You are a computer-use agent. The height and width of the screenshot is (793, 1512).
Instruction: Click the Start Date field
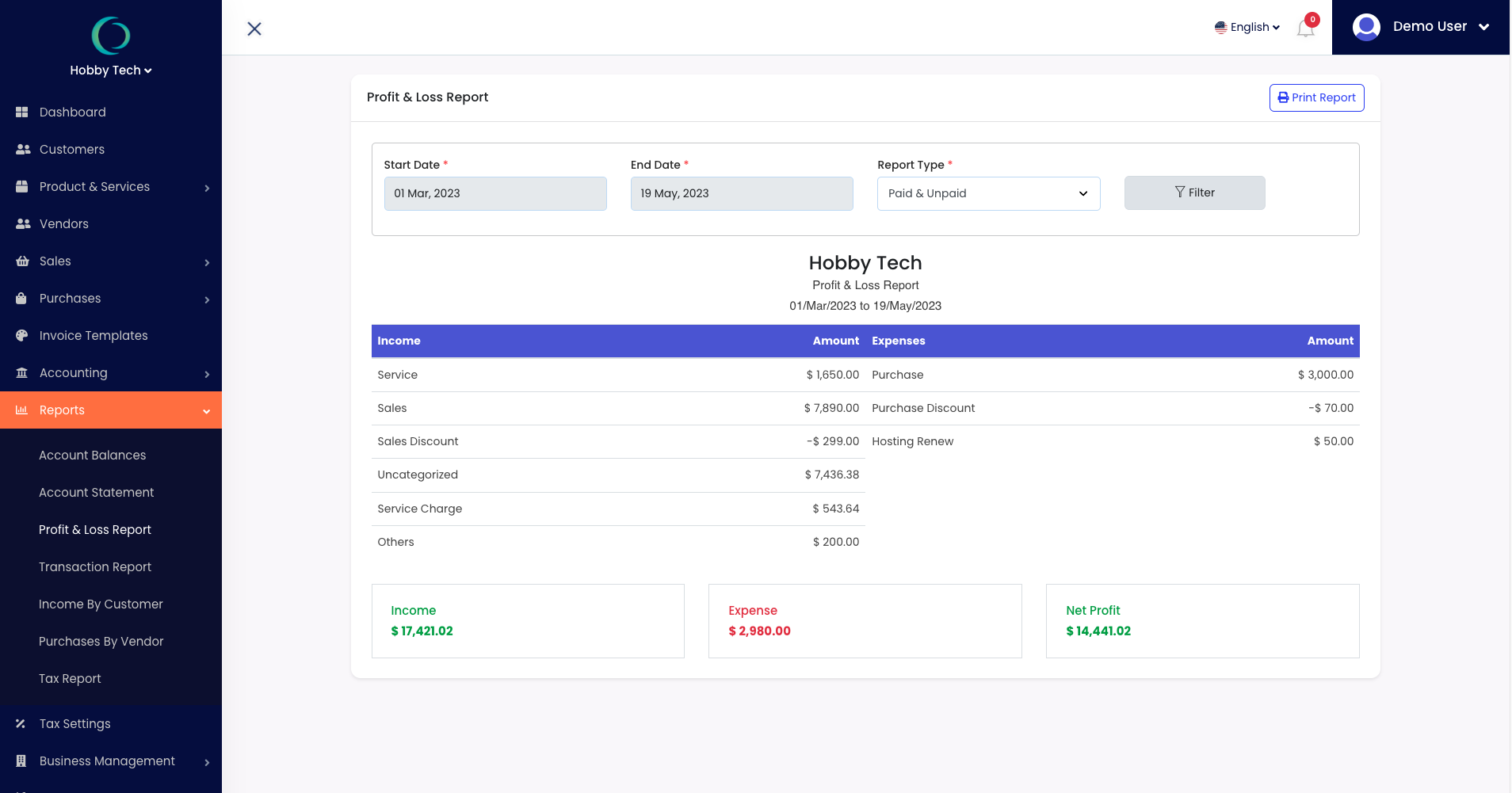[494, 193]
